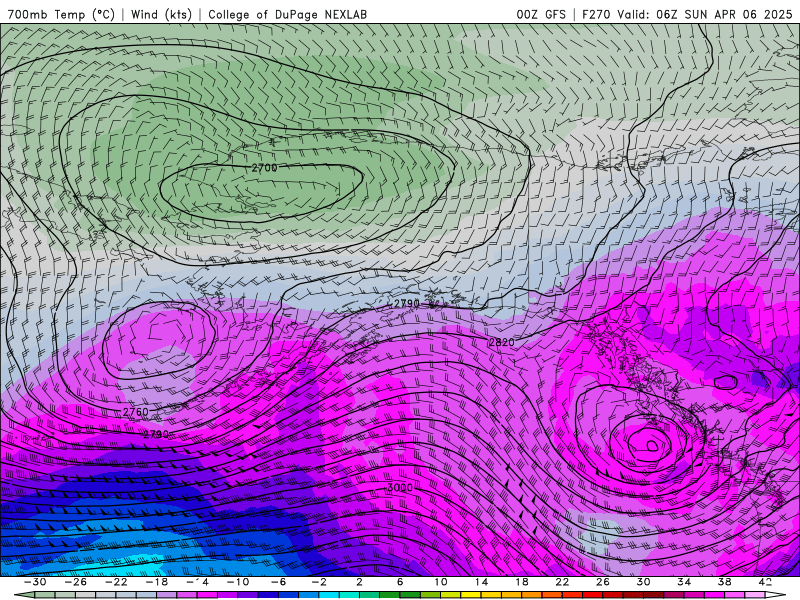
Task: Select the -26 legend scale value
Action: click(76, 582)
